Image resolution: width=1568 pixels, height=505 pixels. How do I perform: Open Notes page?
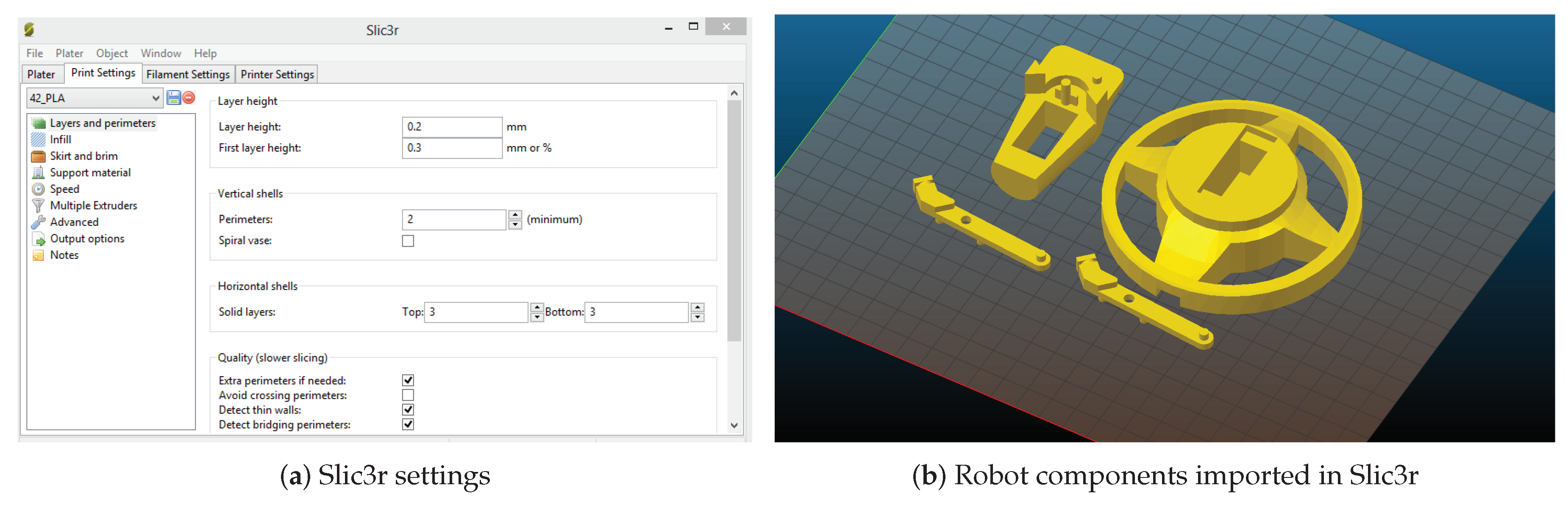(x=64, y=255)
